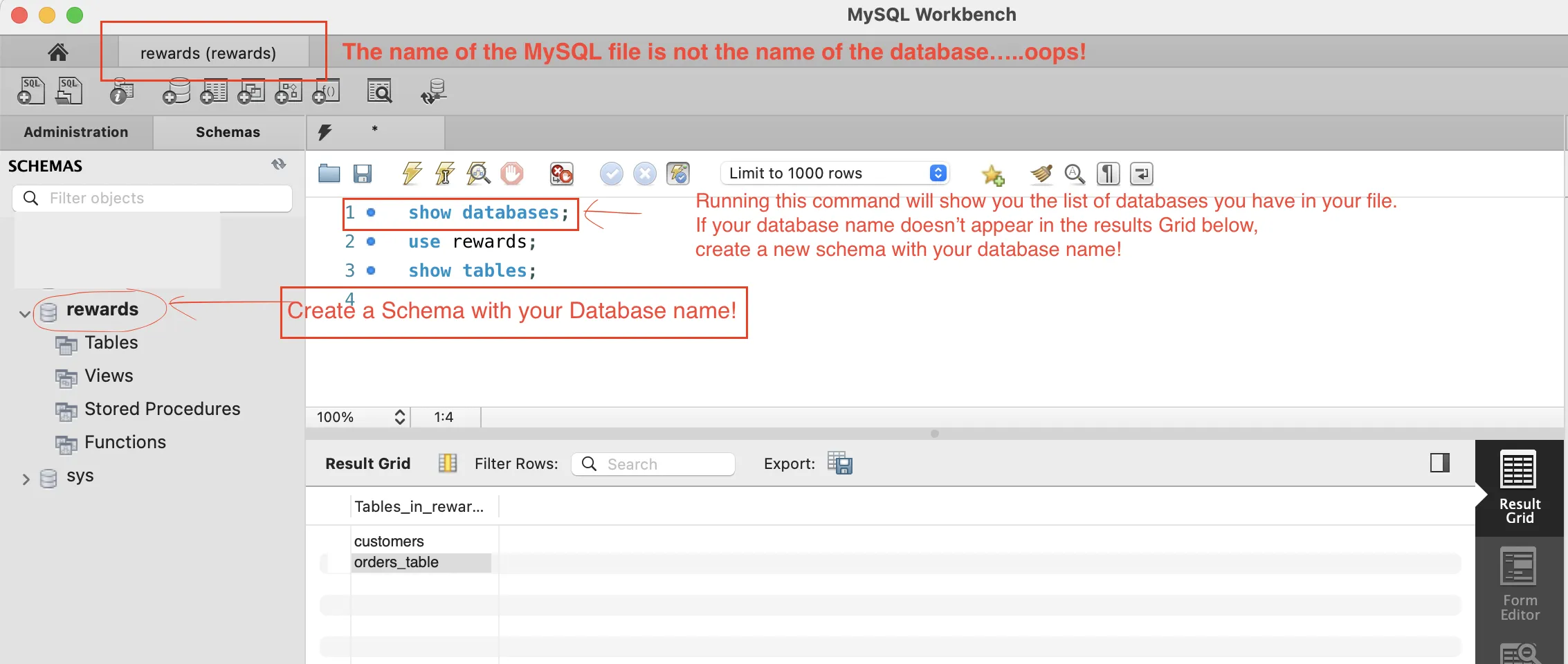Open the schema inspector from top toolbar
Image resolution: width=1568 pixels, height=664 pixels.
(x=122, y=91)
